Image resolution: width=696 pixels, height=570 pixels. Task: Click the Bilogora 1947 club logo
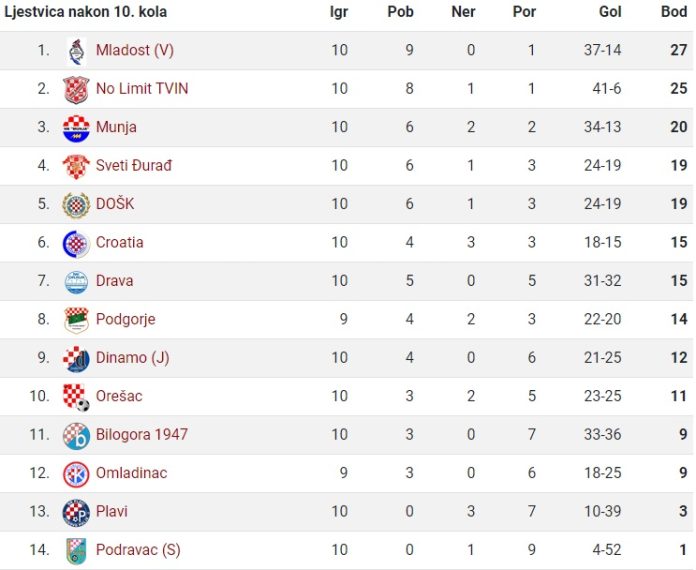click(x=76, y=435)
